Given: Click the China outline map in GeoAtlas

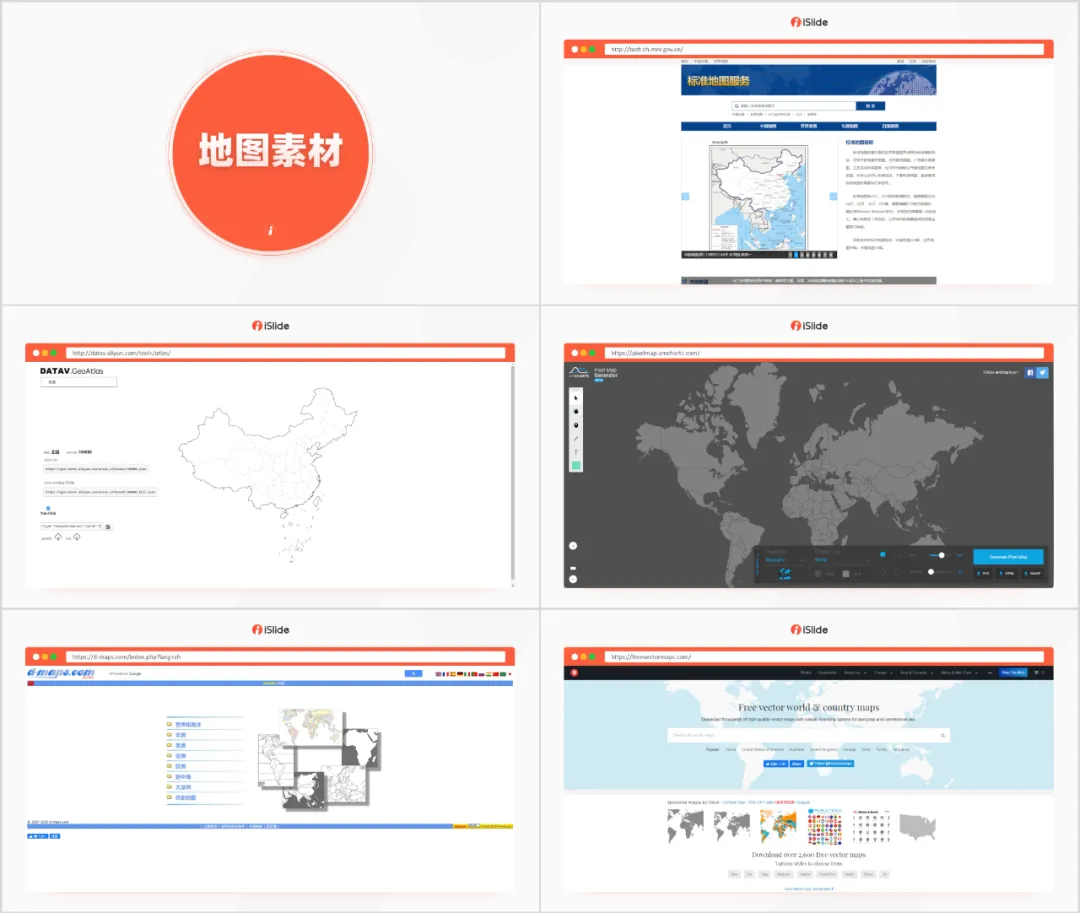Looking at the screenshot, I should 269,475.
